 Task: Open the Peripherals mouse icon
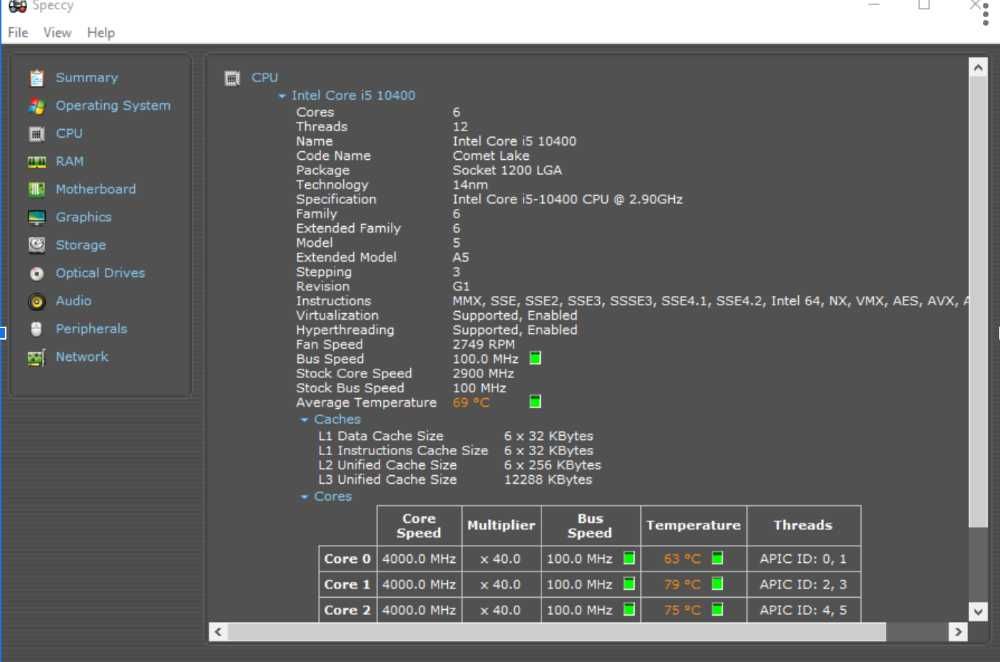pyautogui.click(x=36, y=329)
